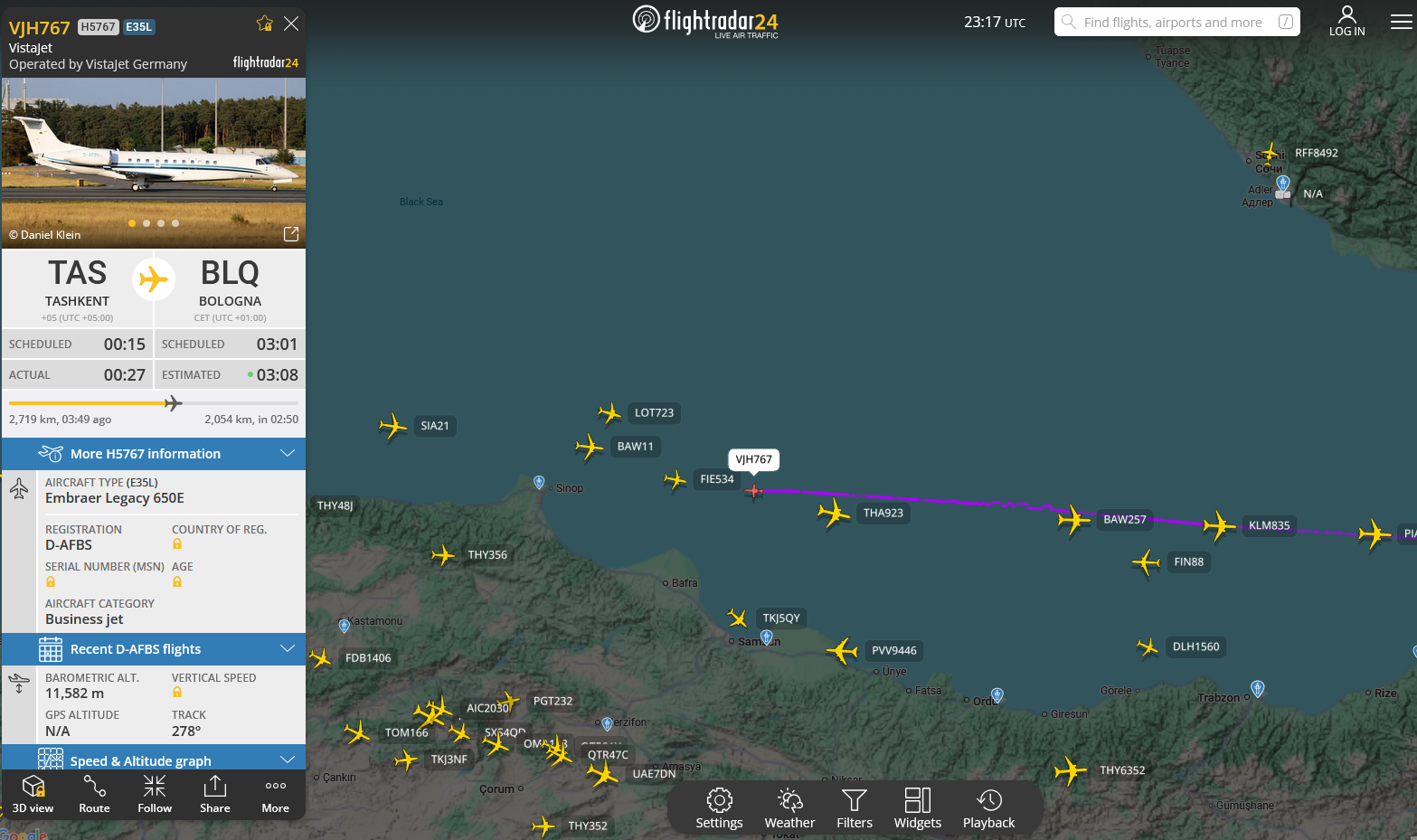Screen dimensions: 1417x840
Task: Select the BAW11 aircraft on map
Action: (589, 447)
